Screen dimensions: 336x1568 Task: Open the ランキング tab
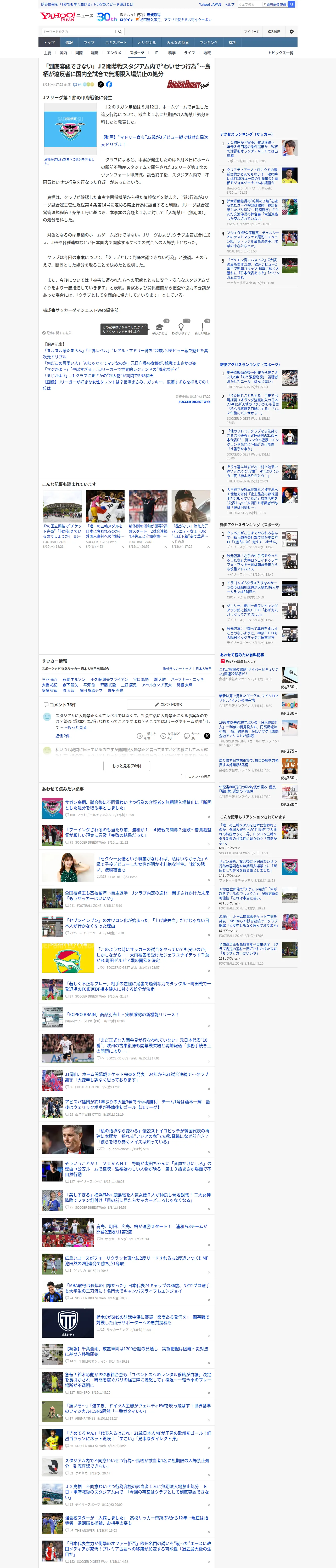[x=209, y=43]
